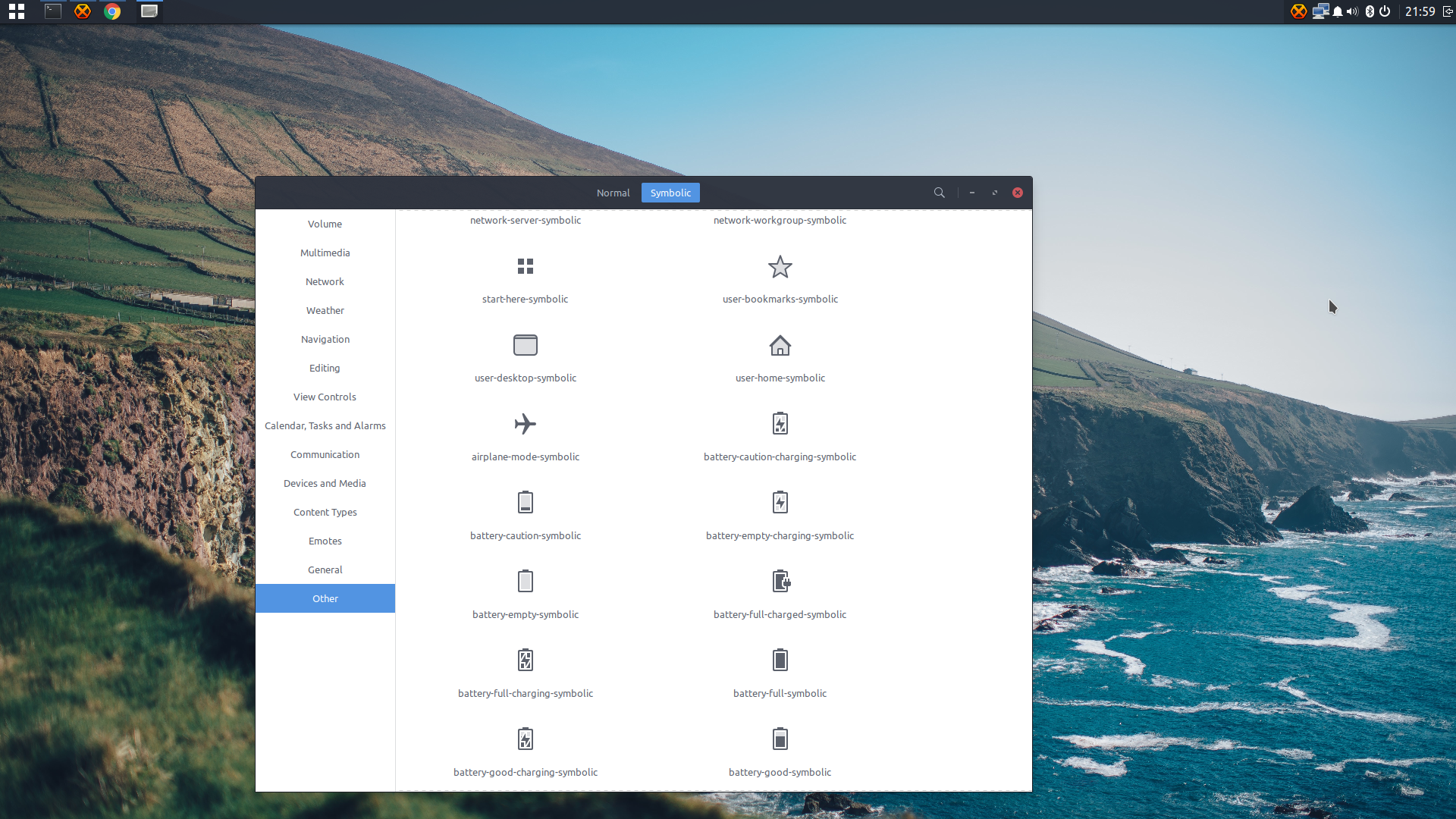Open the network indicator in system tray
This screenshot has height=819, width=1456.
pos(1320,11)
